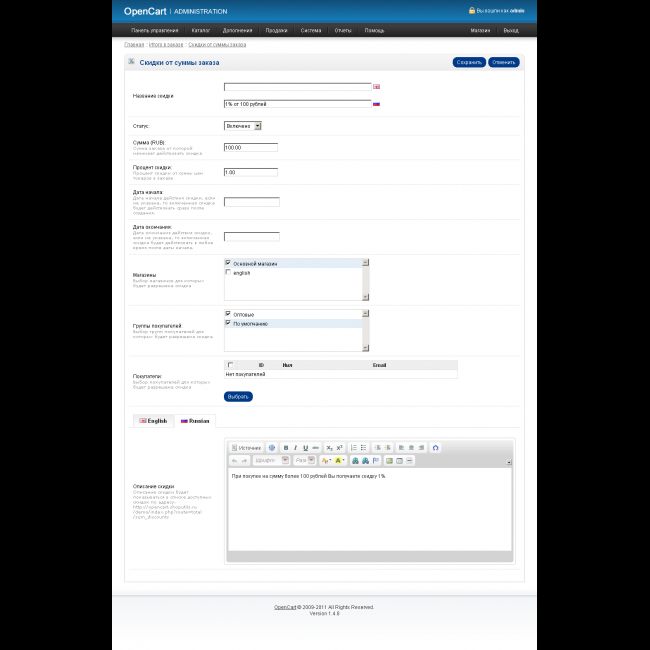Open the Каталог menu in navigation bar
This screenshot has height=650, width=650.
(201, 30)
